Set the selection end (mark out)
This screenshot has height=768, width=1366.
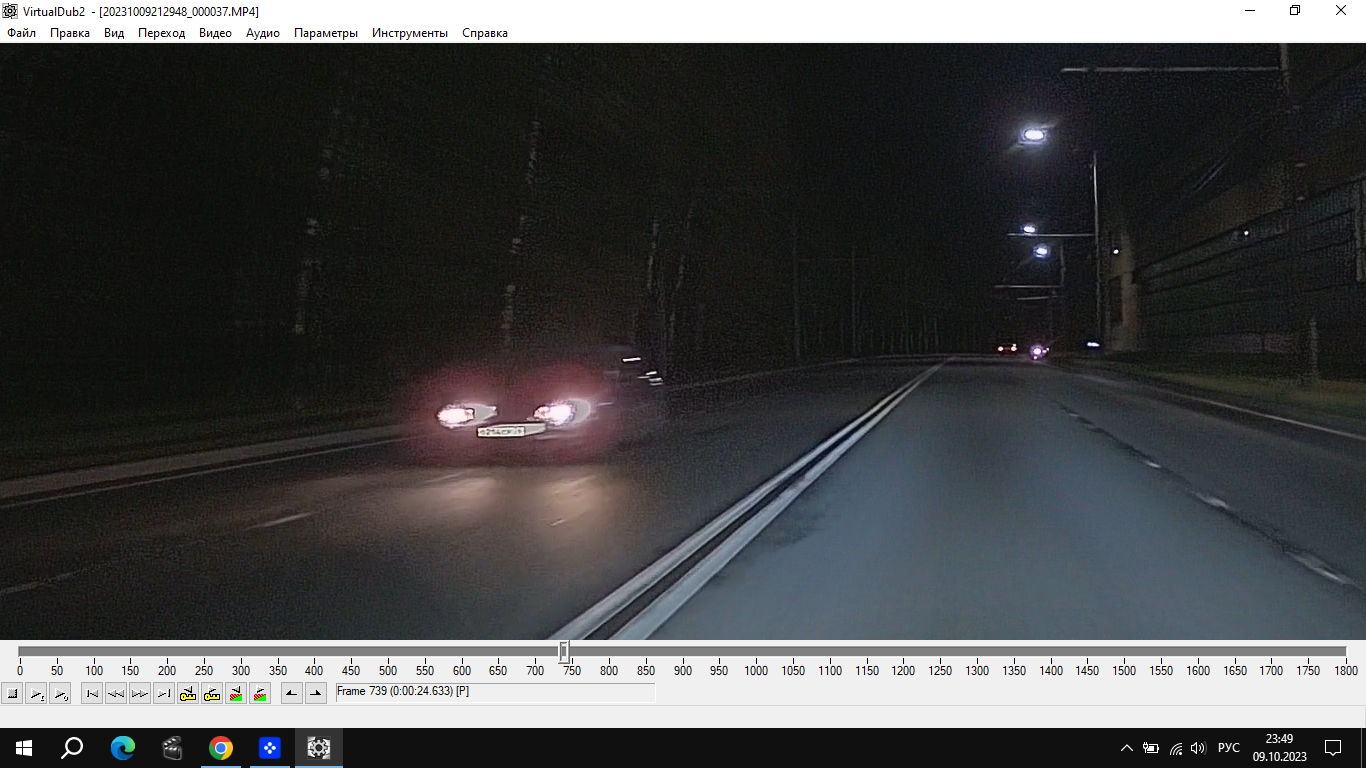(x=316, y=693)
